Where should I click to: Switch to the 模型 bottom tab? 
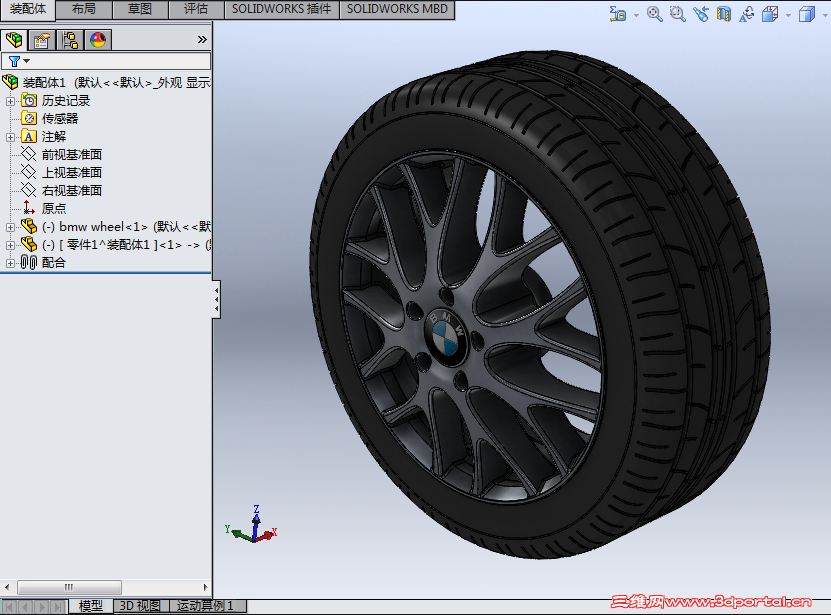(x=91, y=605)
